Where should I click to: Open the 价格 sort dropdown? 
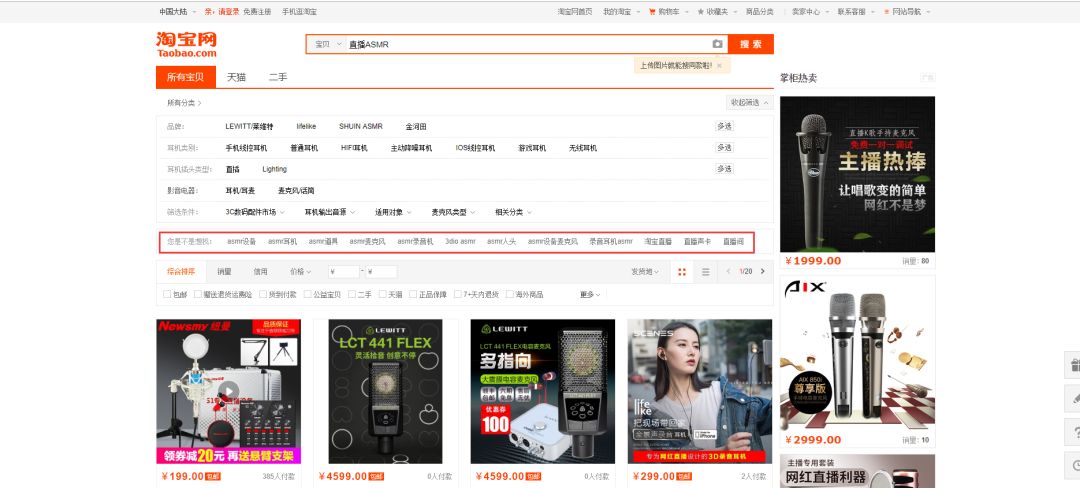[300, 272]
